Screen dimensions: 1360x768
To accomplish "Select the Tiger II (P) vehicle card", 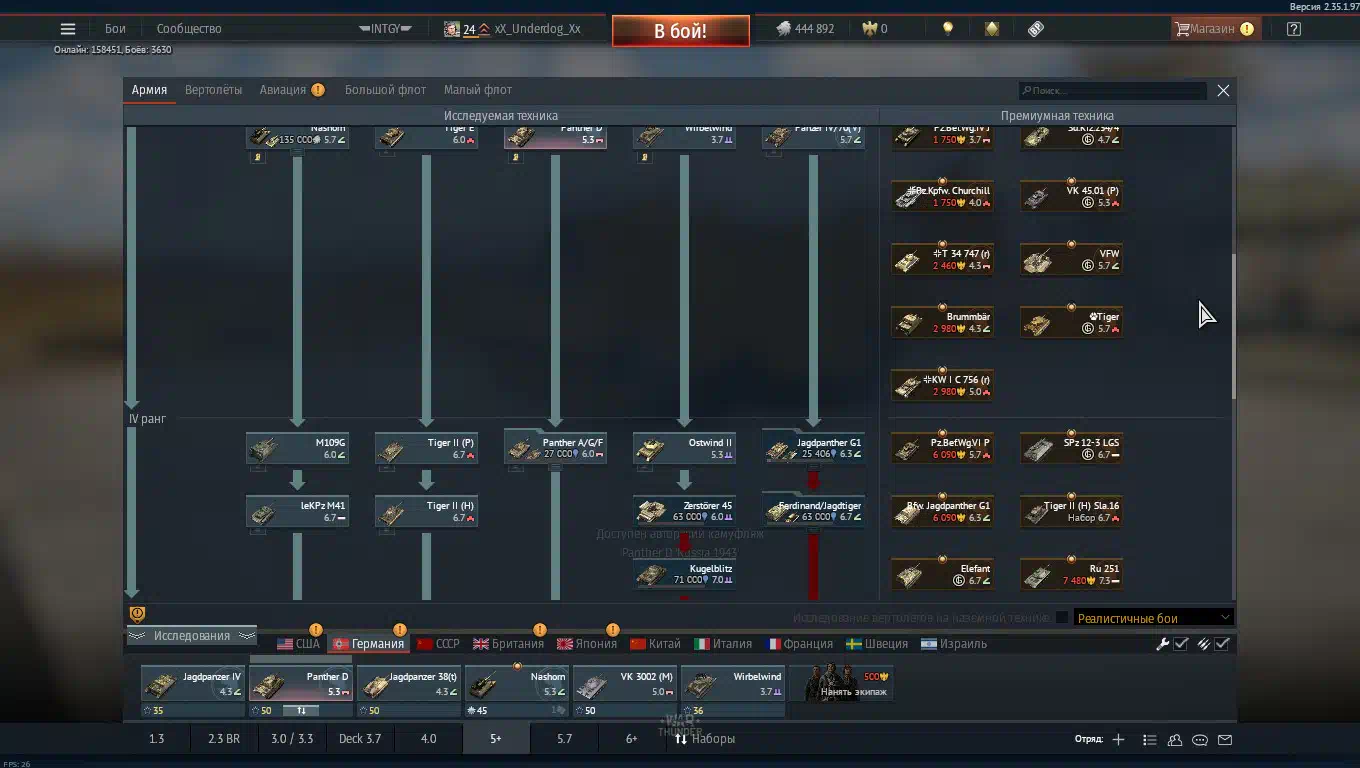I will [x=426, y=448].
